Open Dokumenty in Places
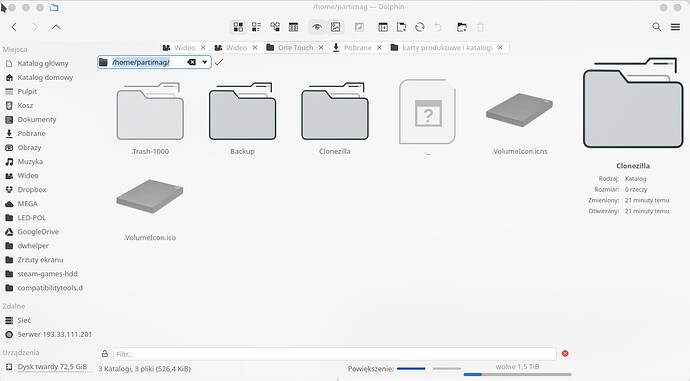The image size is (690, 381). (x=37, y=120)
